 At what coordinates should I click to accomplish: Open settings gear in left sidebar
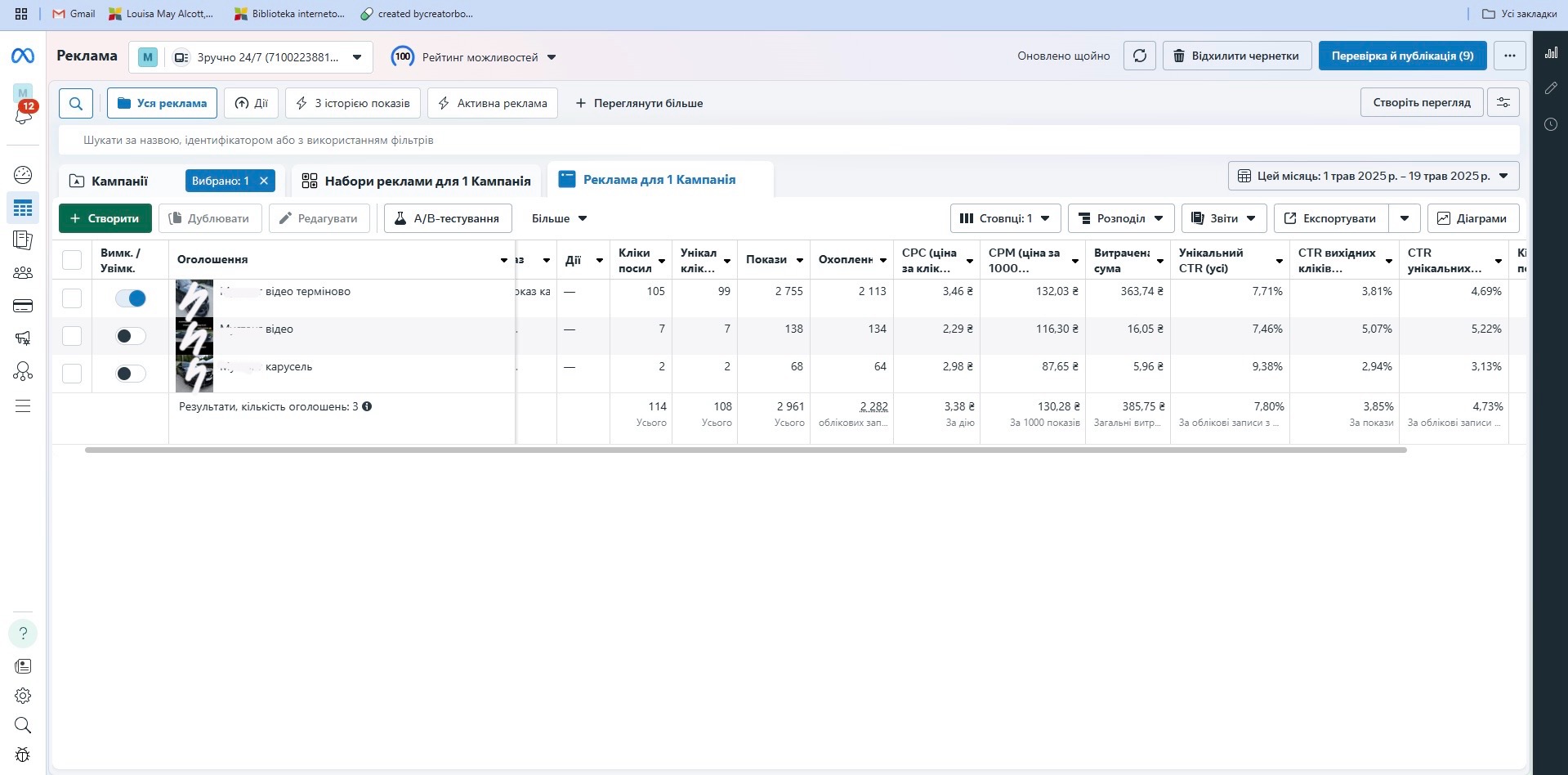[23, 696]
